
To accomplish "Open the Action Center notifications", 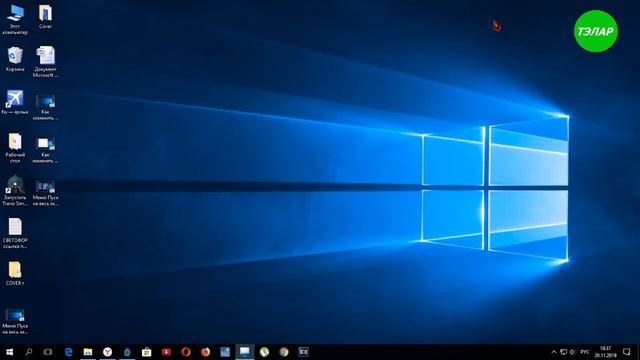I will [627, 352].
